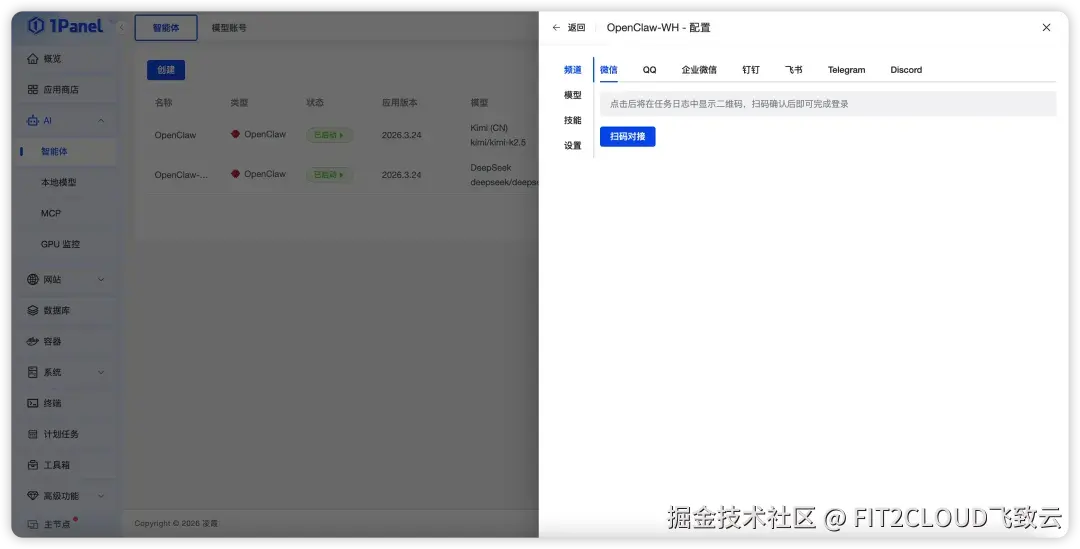Viewport: 1080px width, 549px height.
Task: Click the 网站 globe icon
Action: click(x=32, y=280)
